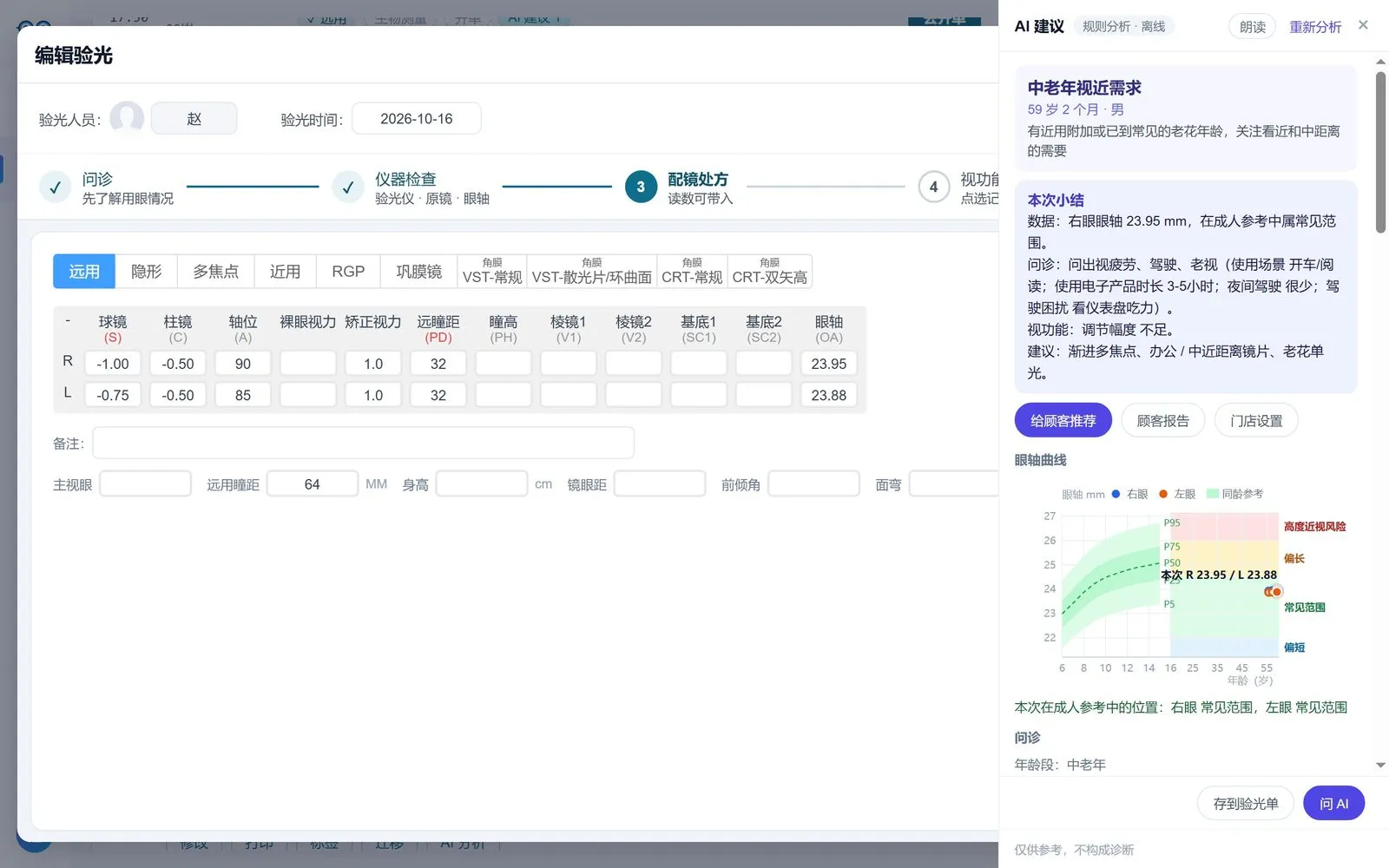Edit left eye 矫正视力 value 1.0
The image size is (1389, 868).
coord(373,395)
